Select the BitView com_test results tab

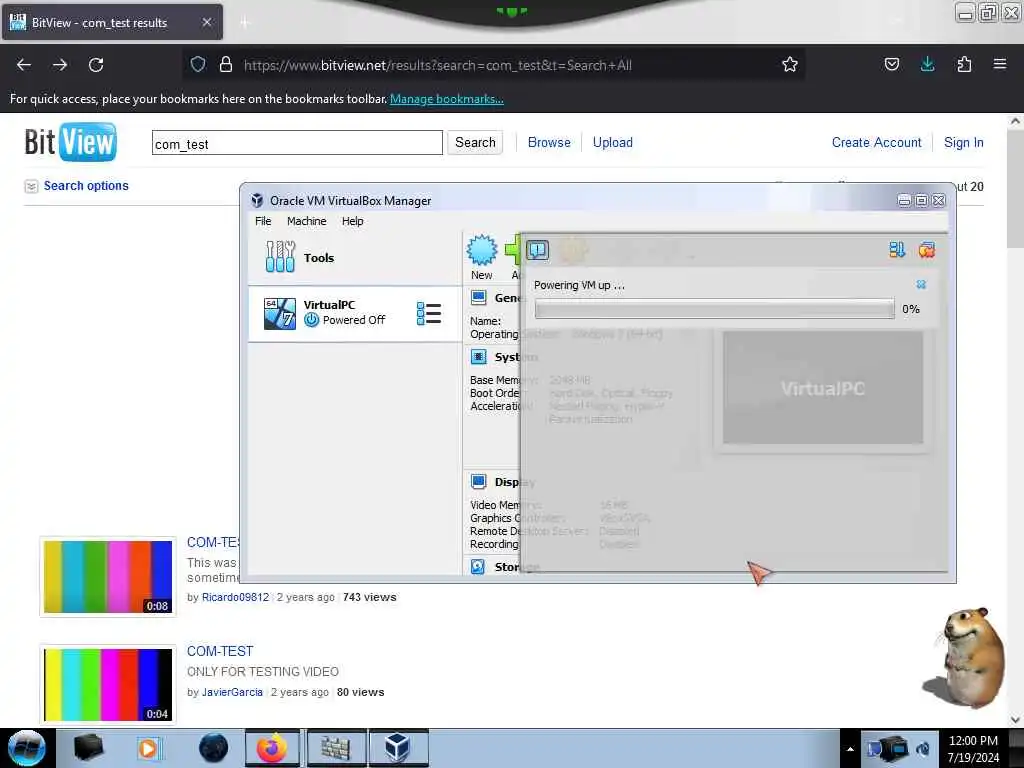(112, 22)
